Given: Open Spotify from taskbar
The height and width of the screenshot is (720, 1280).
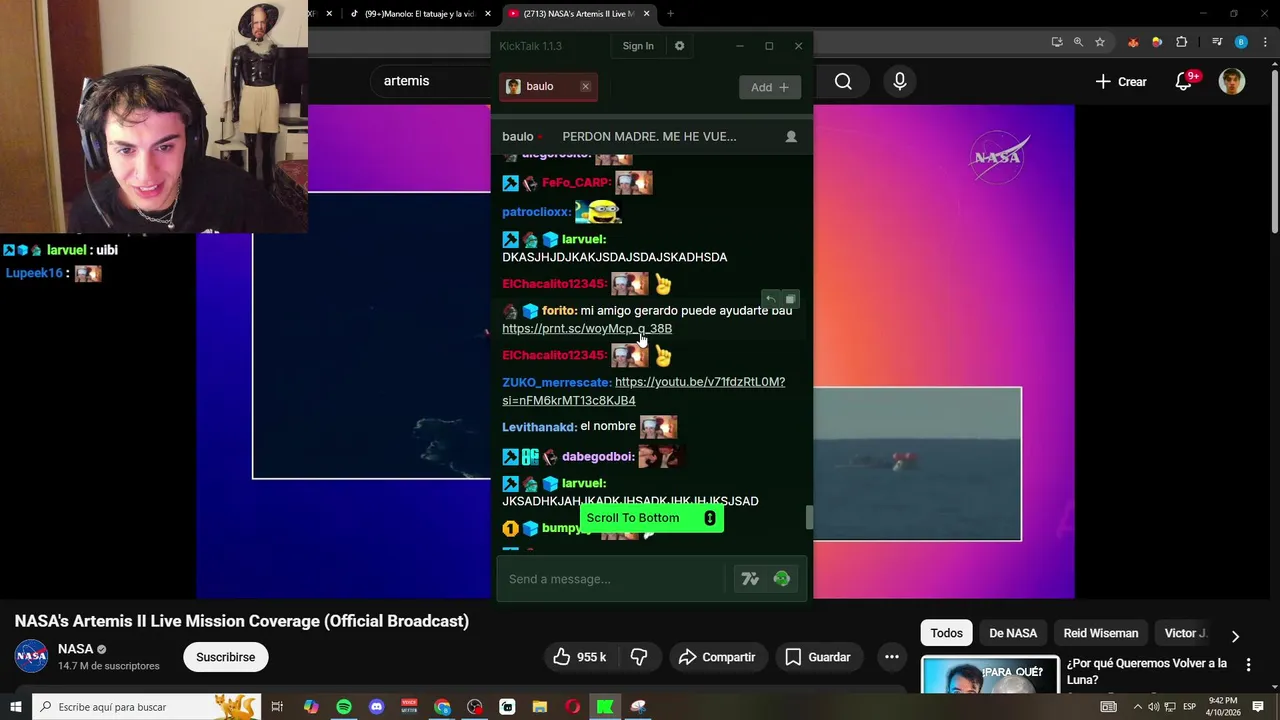Looking at the screenshot, I should click(344, 707).
